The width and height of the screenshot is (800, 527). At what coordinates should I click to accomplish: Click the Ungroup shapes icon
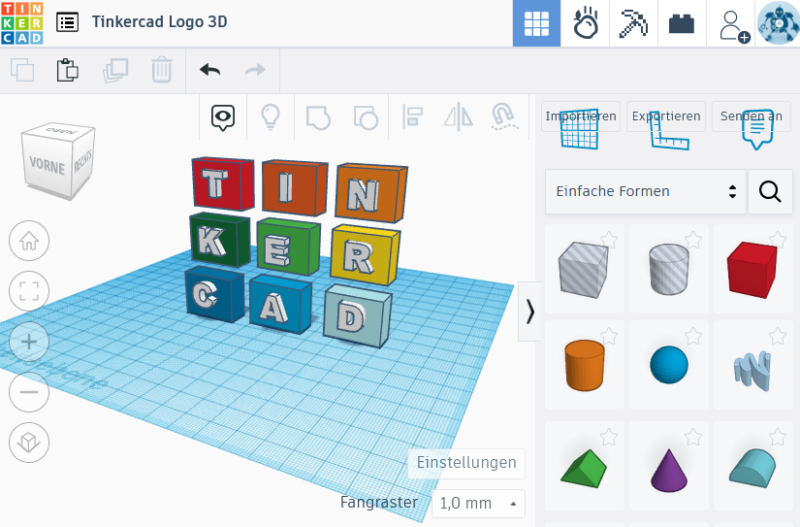(366, 117)
